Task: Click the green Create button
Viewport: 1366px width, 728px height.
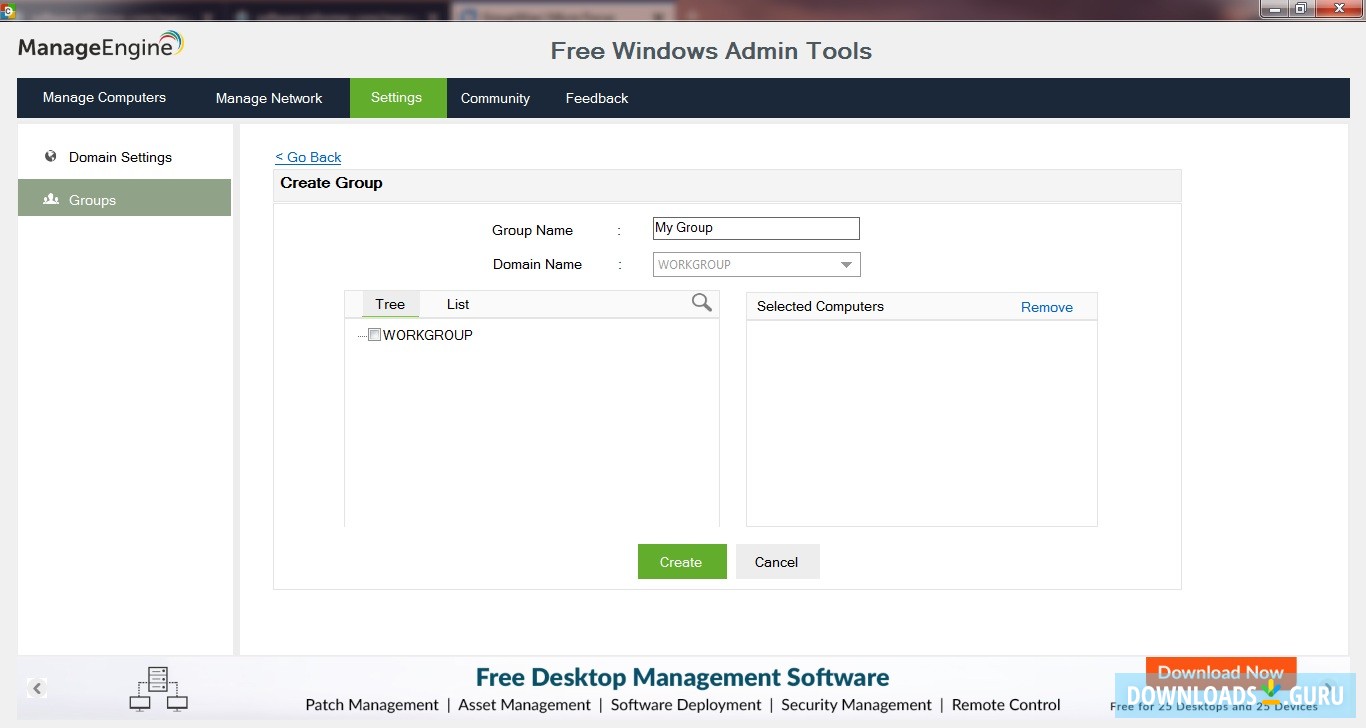Action: pos(682,562)
